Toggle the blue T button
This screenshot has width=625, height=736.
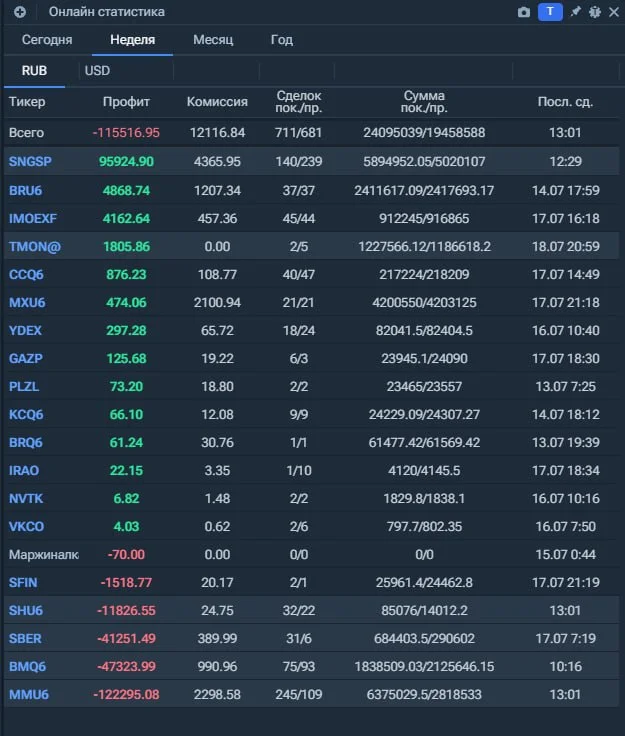550,12
